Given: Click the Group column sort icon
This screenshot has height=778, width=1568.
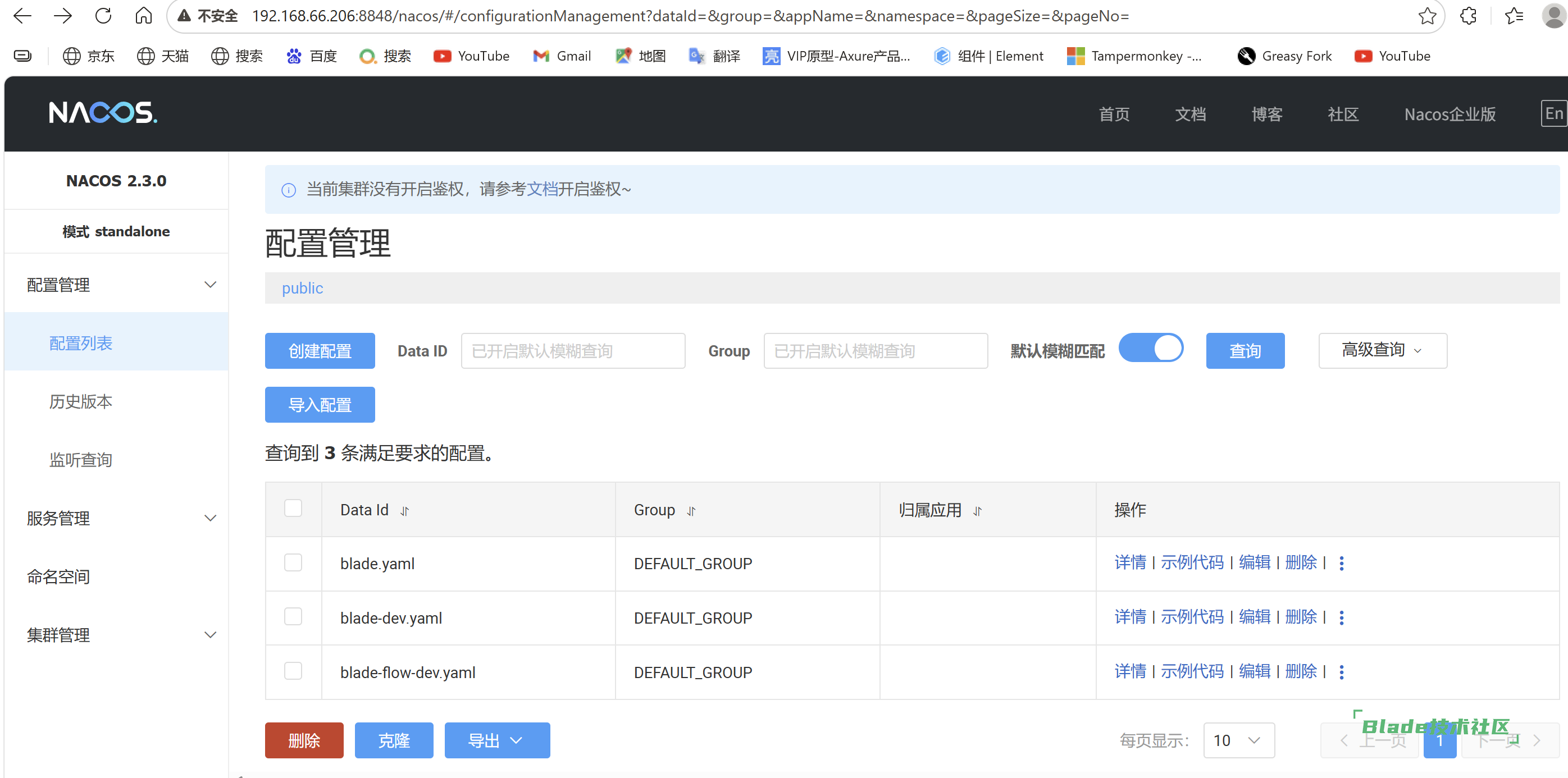Looking at the screenshot, I should [691, 511].
